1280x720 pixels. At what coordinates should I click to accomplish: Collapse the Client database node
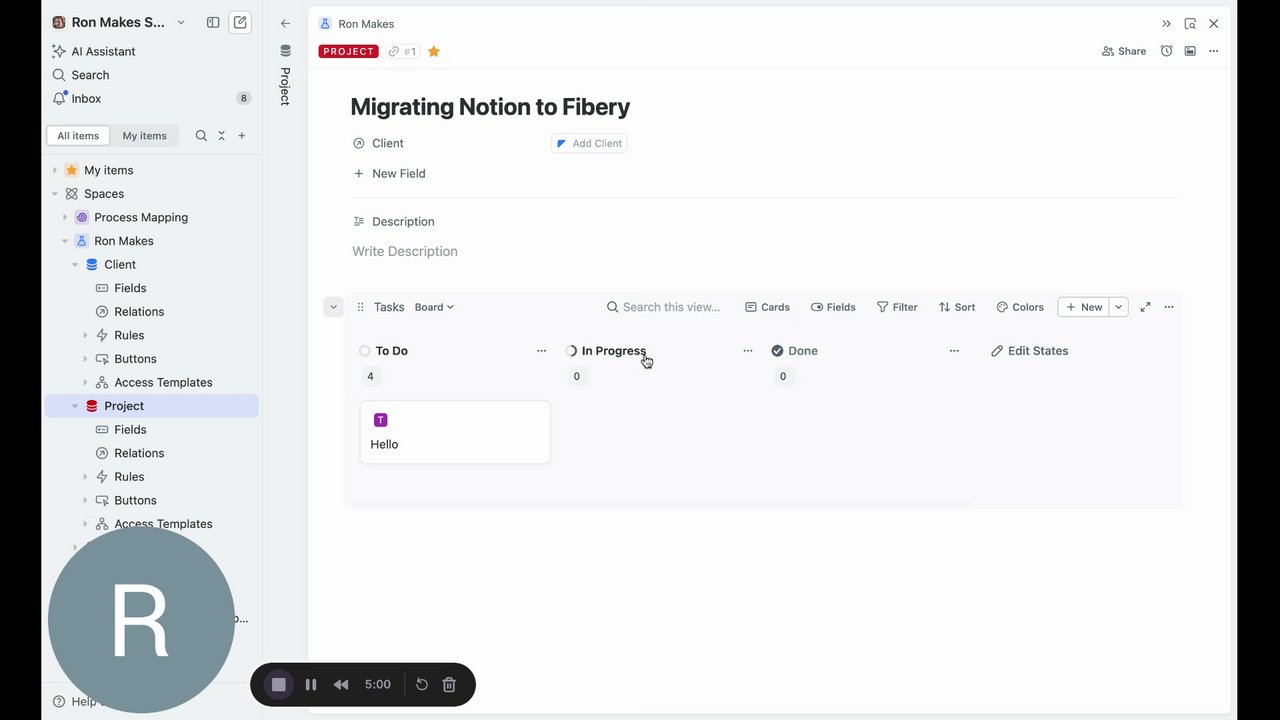click(x=75, y=265)
